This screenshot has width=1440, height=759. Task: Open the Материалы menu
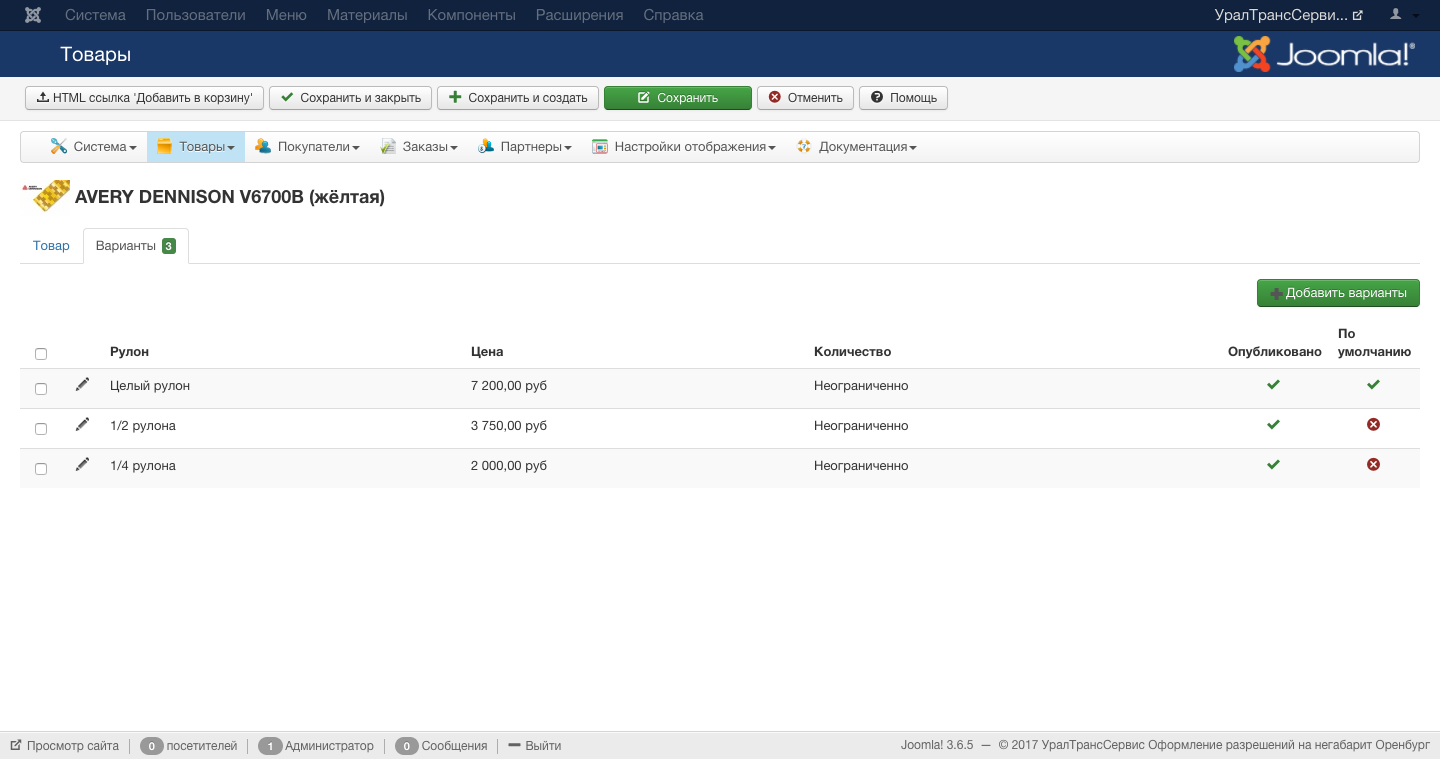click(367, 15)
